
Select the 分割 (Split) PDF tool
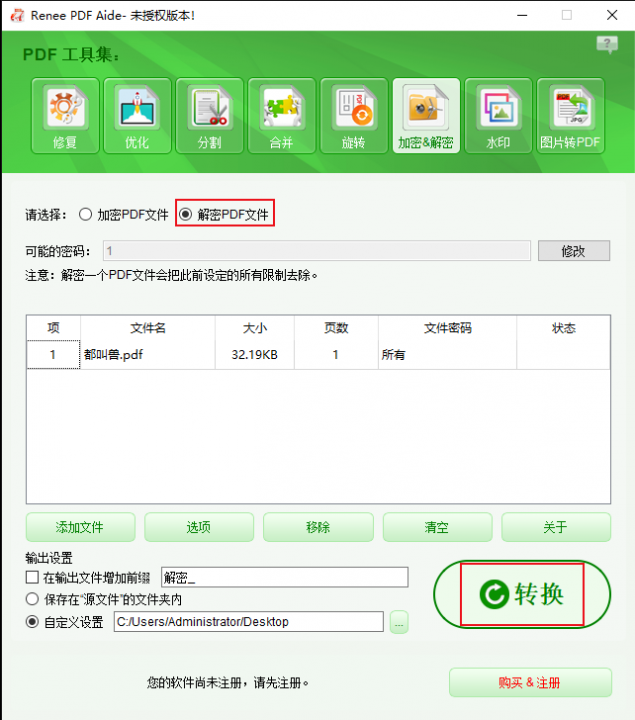(x=209, y=115)
